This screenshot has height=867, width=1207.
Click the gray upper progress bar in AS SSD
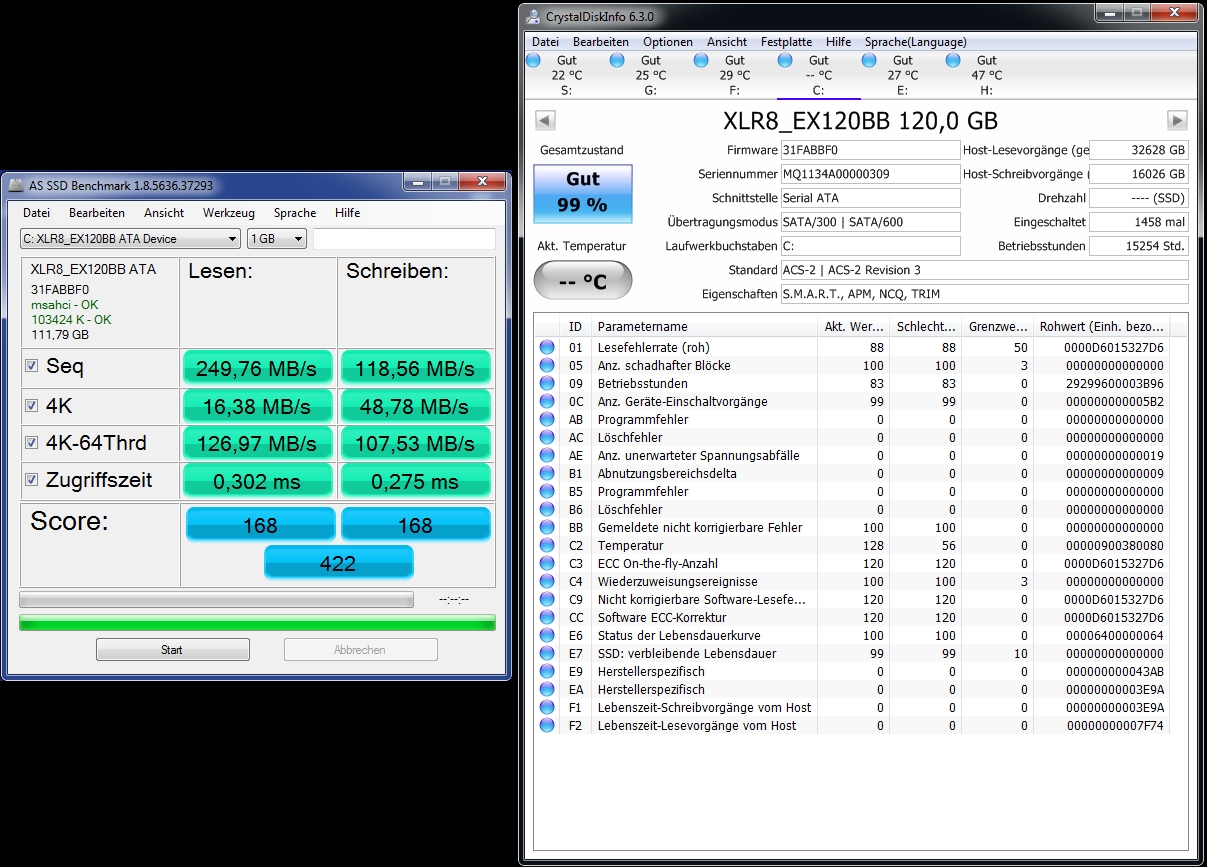pos(216,600)
